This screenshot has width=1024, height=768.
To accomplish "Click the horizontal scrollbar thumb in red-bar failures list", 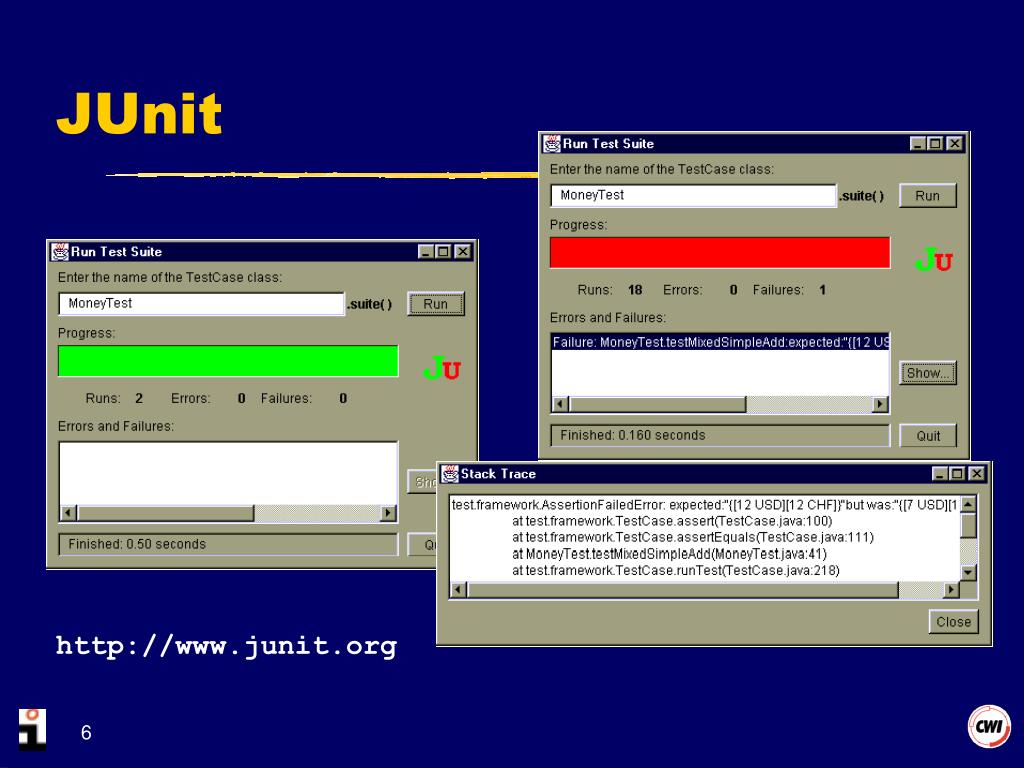I will tap(657, 404).
